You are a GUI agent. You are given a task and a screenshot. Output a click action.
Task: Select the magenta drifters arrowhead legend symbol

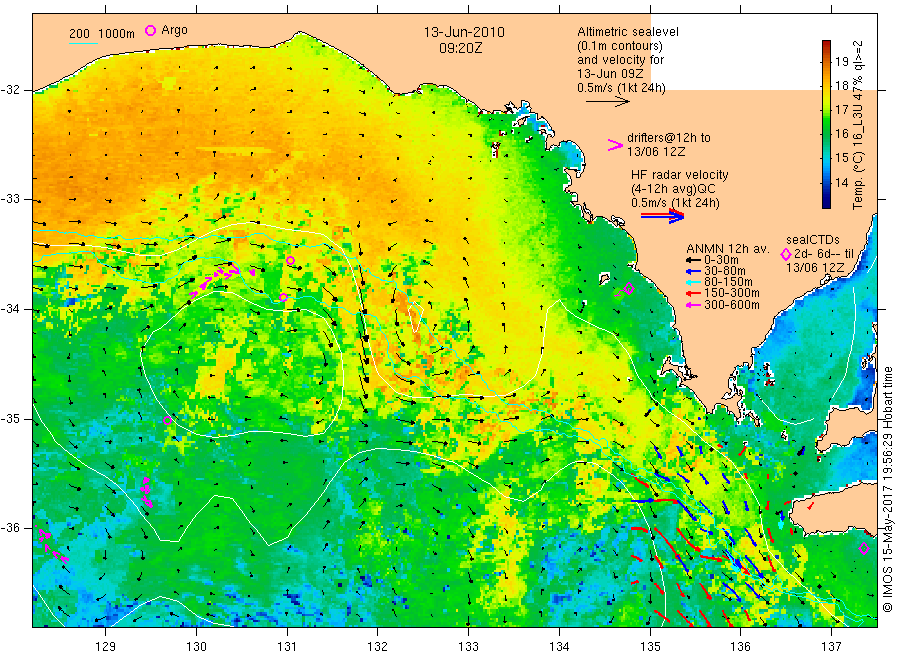coord(615,145)
